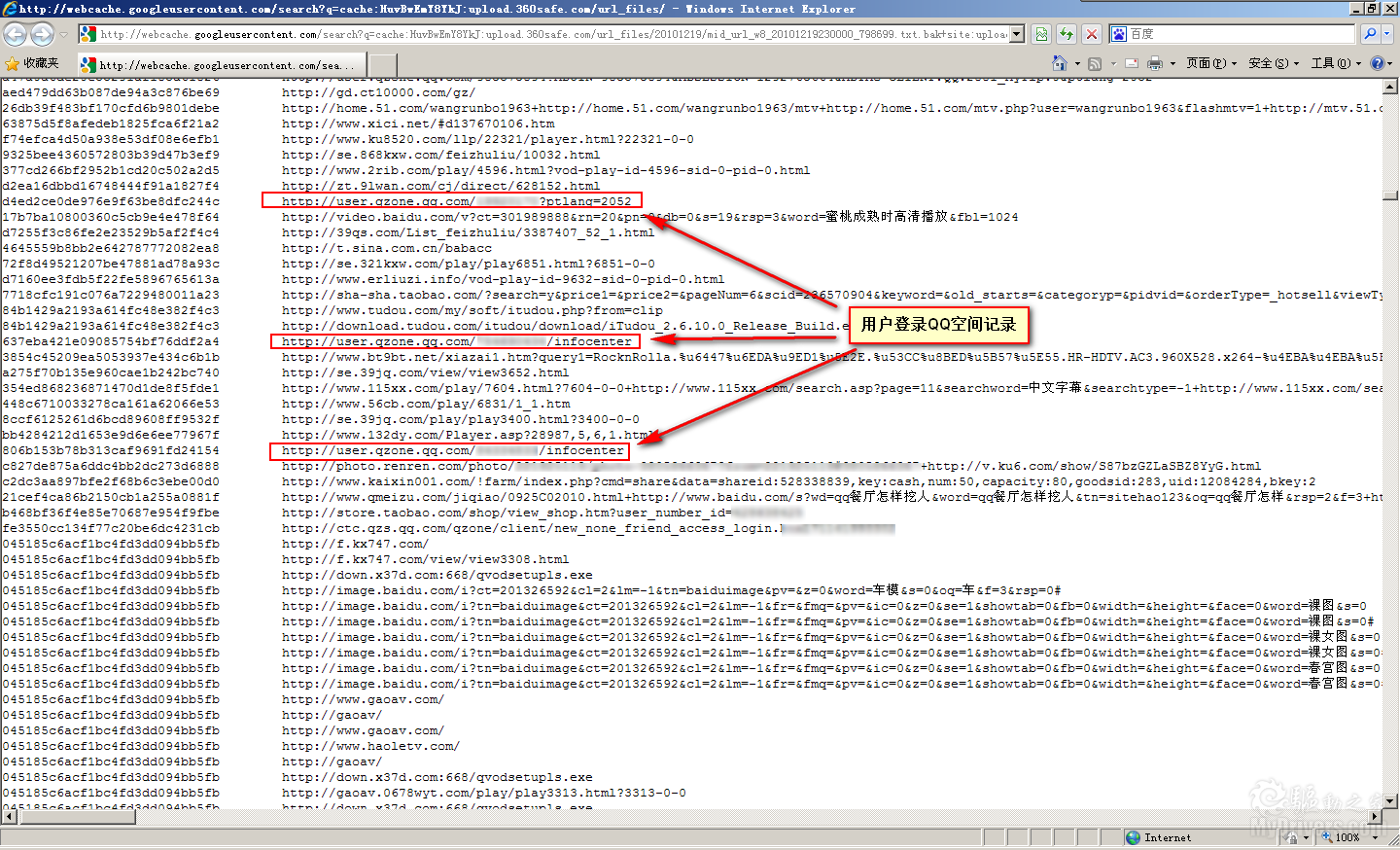Click the se.321kxw.com play6851 URL line
The image size is (1400, 850).
(469, 264)
